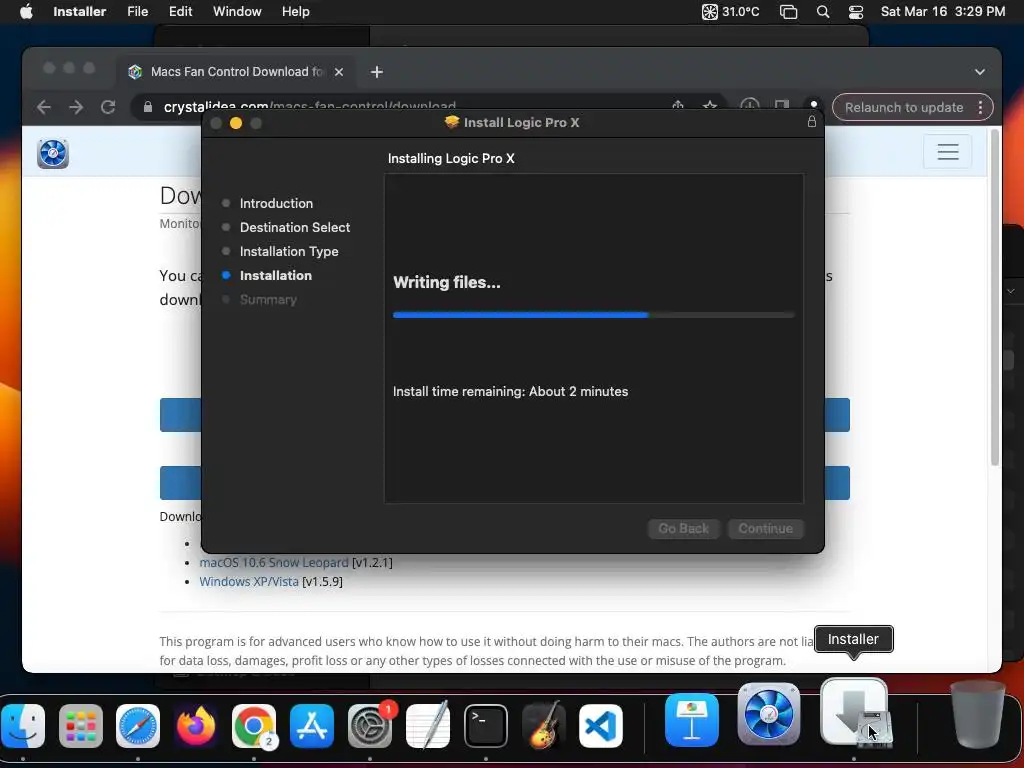Viewport: 1024px width, 768px height.
Task: Reload the Chrome page
Action: point(108,107)
